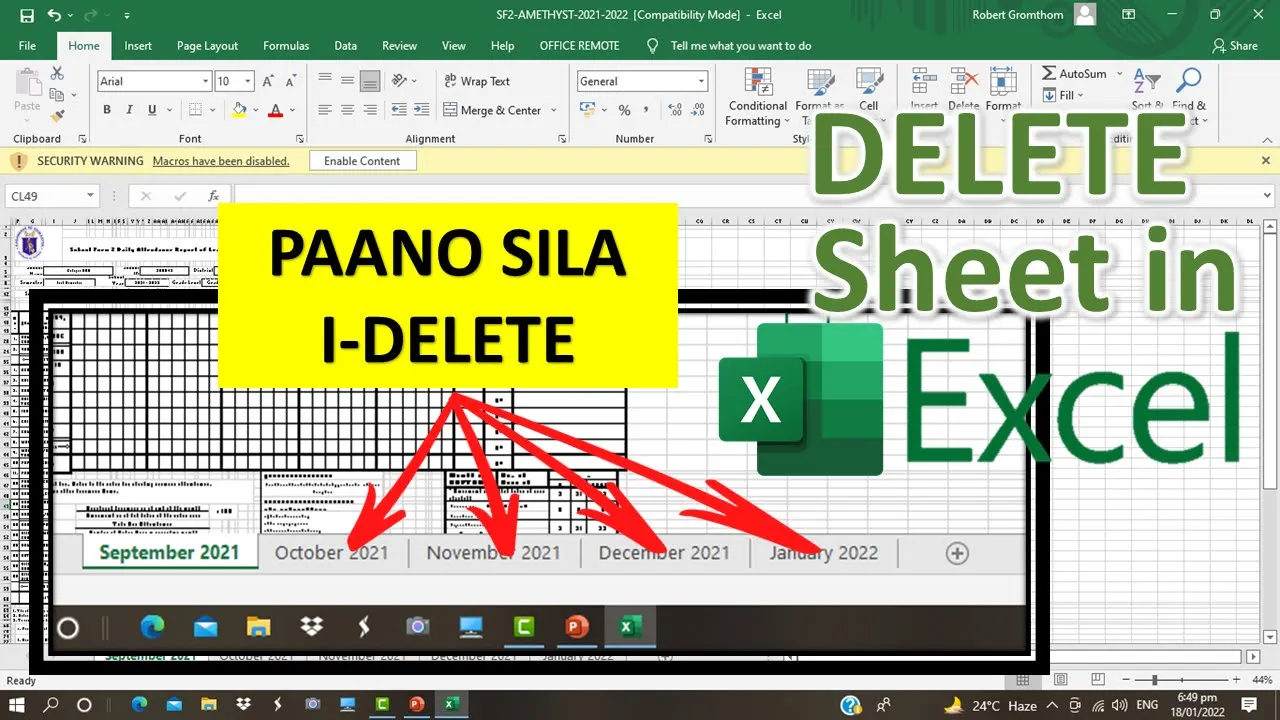Open the 'Macros have been disabled' link
This screenshot has height=720, width=1280.
tap(221, 161)
